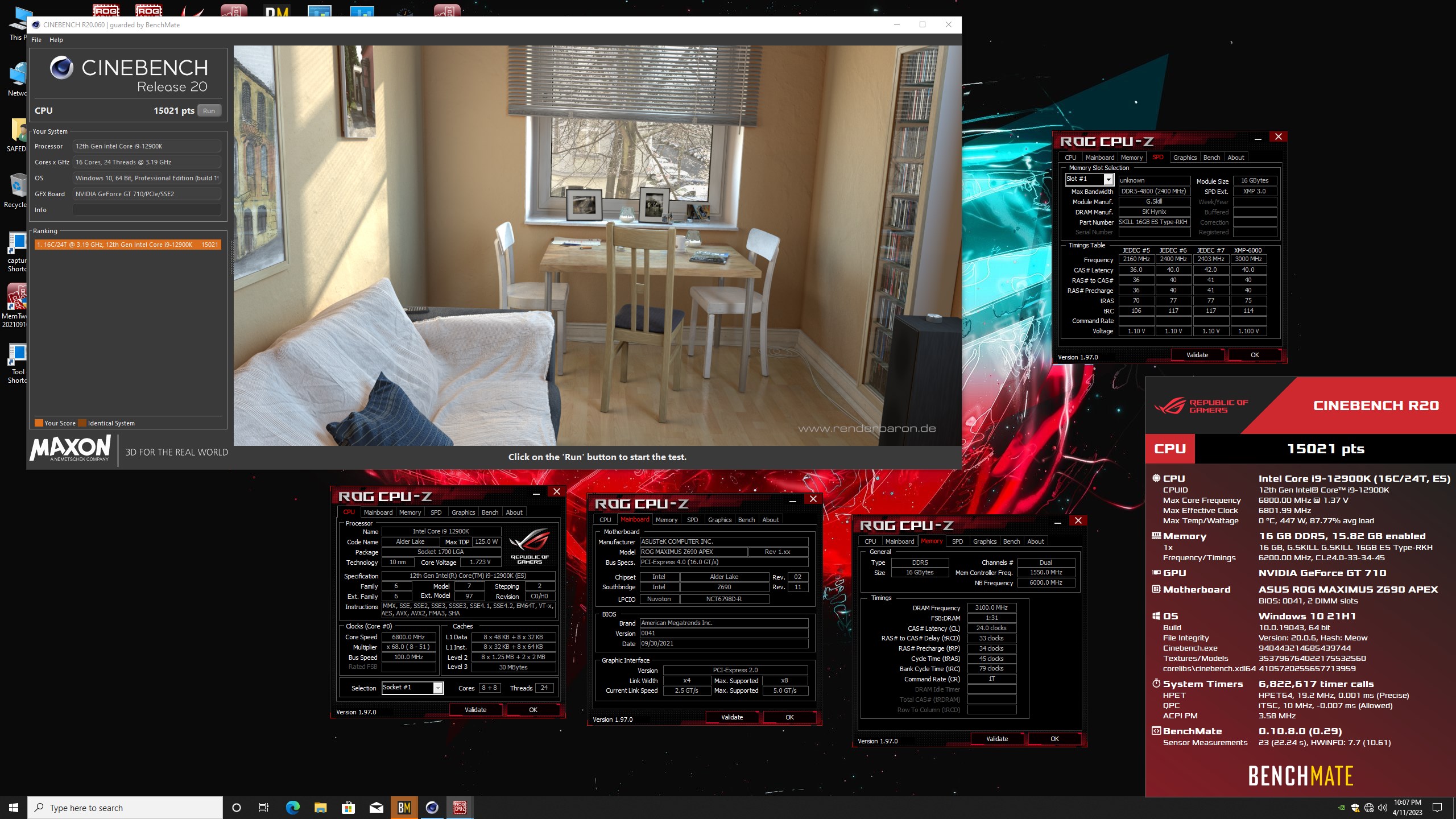1456x819 pixels.
Task: Click the network status tray icon
Action: (x=1369, y=808)
